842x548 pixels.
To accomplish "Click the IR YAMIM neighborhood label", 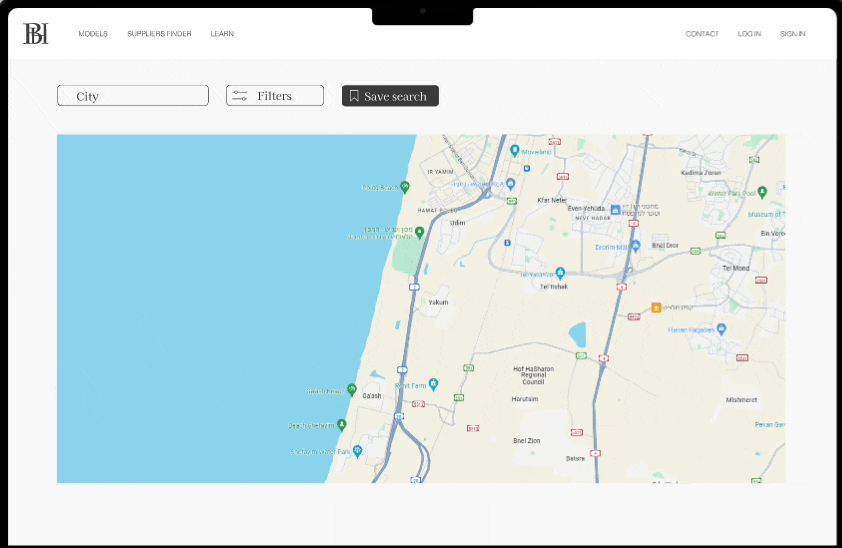I will [440, 172].
